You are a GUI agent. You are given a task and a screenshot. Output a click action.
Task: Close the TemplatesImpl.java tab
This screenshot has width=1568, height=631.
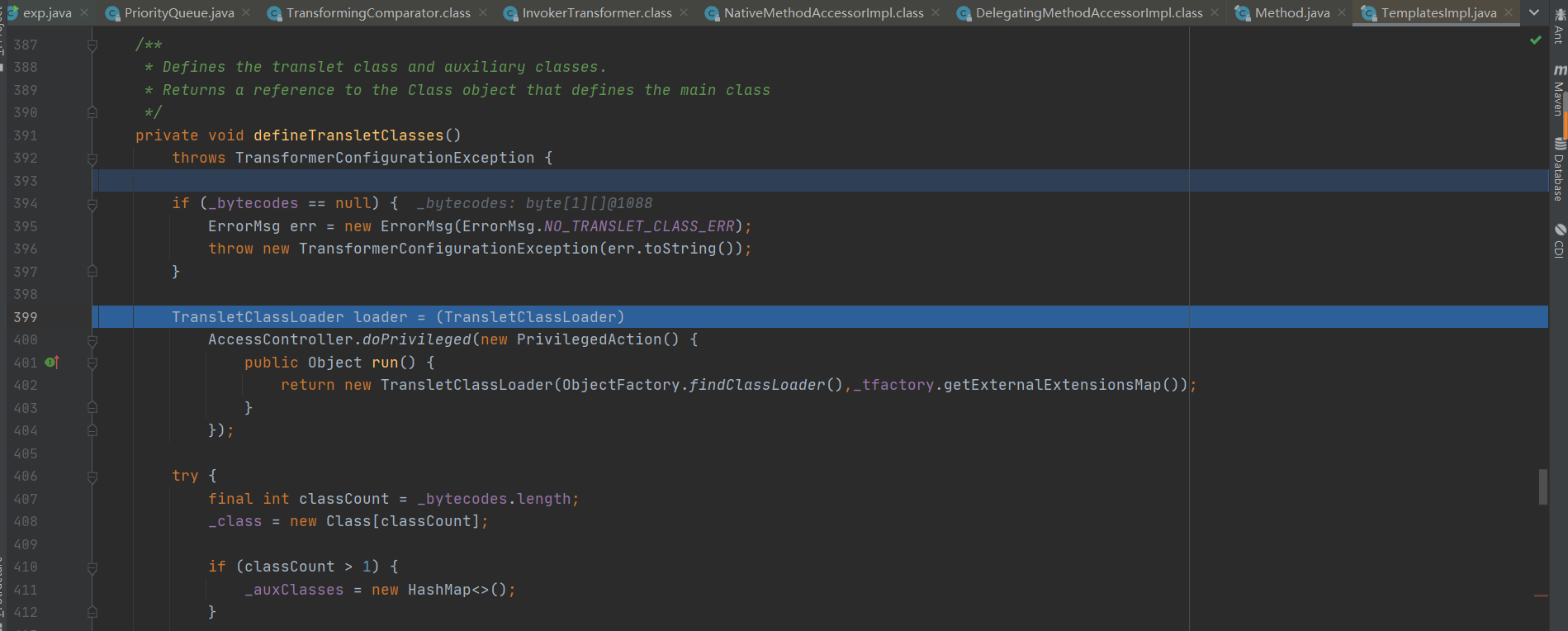click(1509, 13)
